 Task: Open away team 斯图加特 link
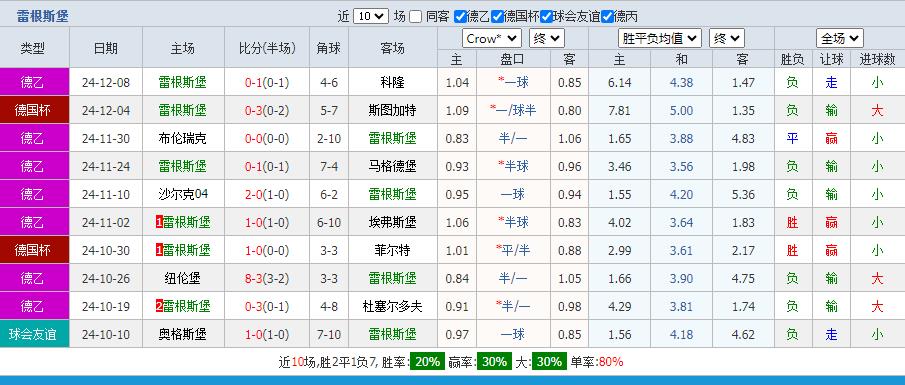392,110
